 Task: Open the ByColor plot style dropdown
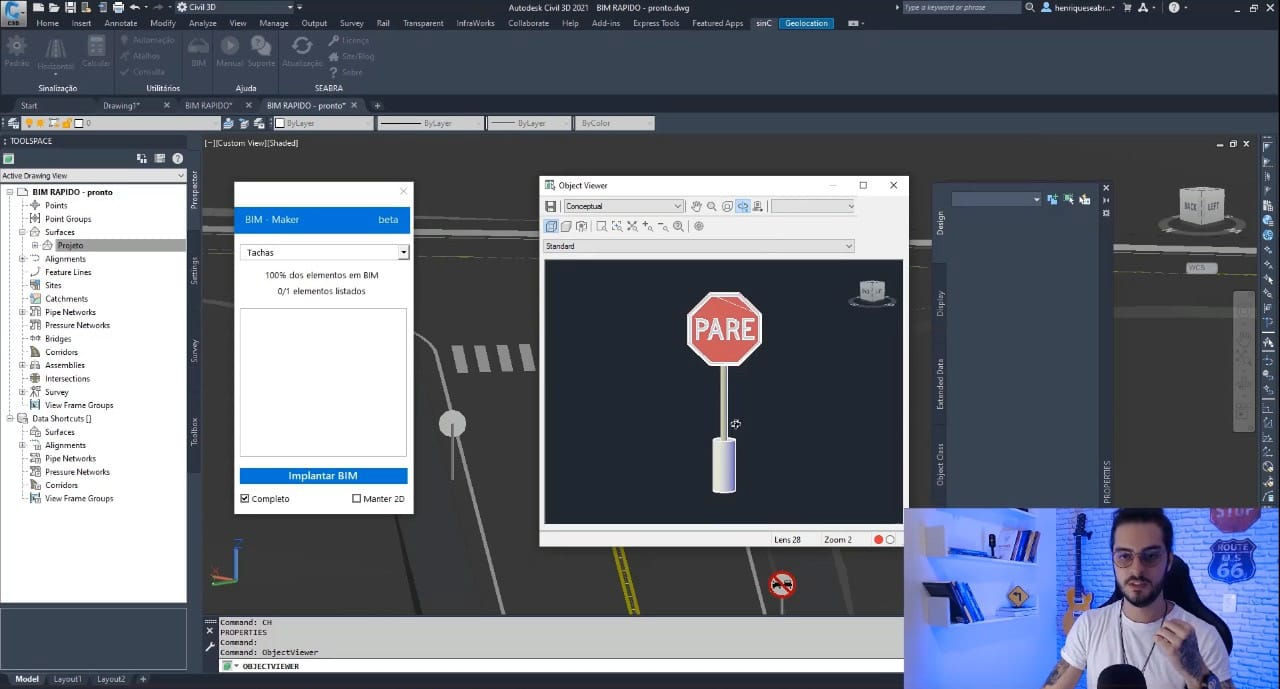[614, 123]
